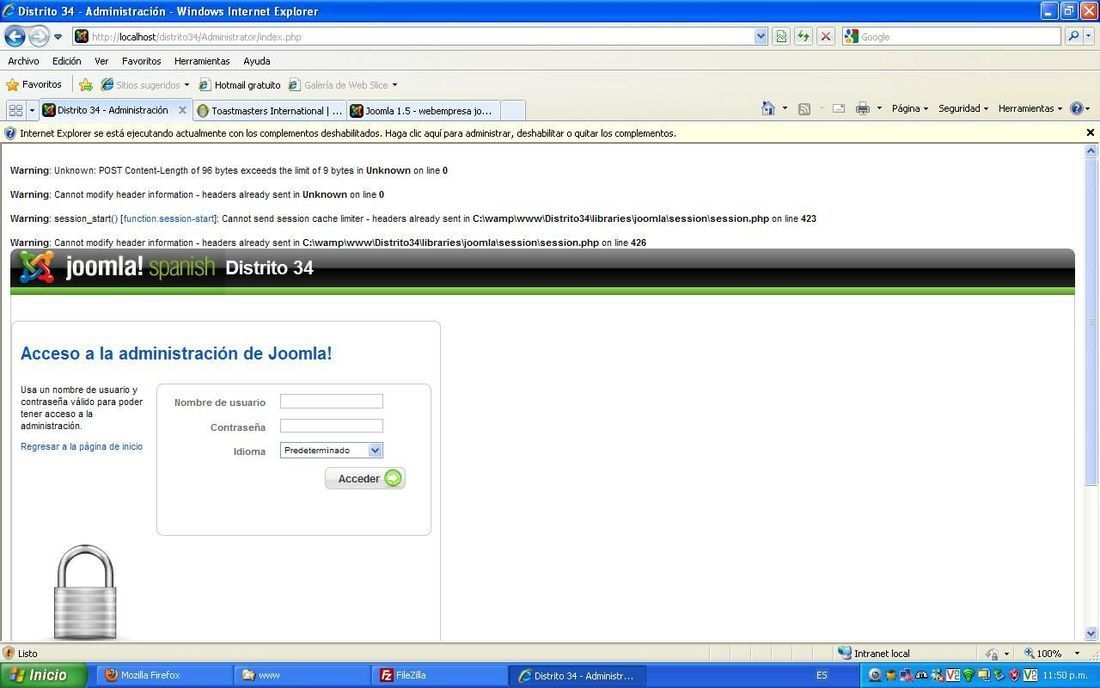Expand Galería de Web Slice dropdown

tap(394, 85)
